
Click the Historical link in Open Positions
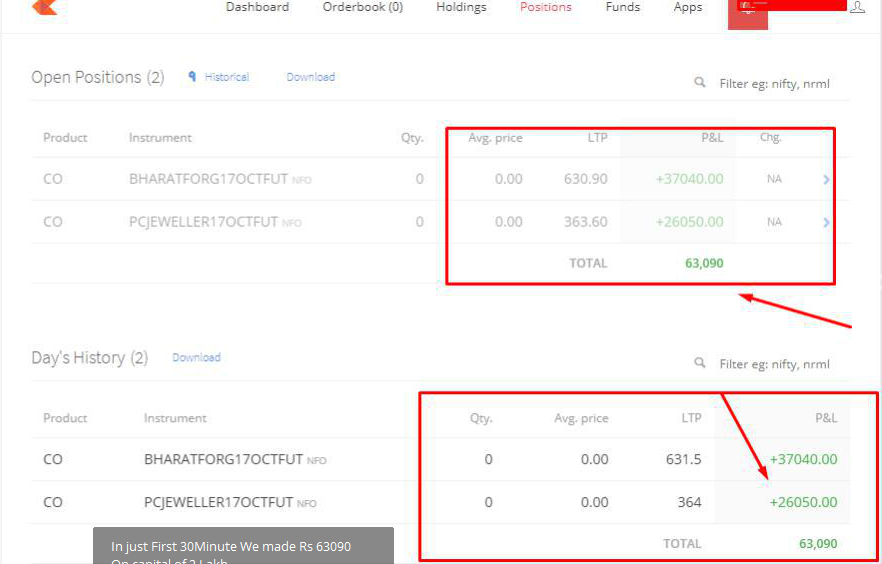(227, 77)
